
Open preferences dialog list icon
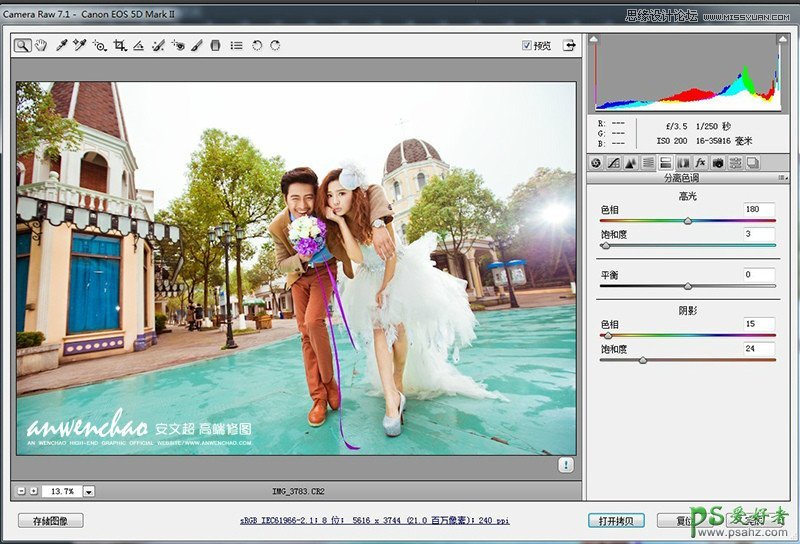[236, 45]
